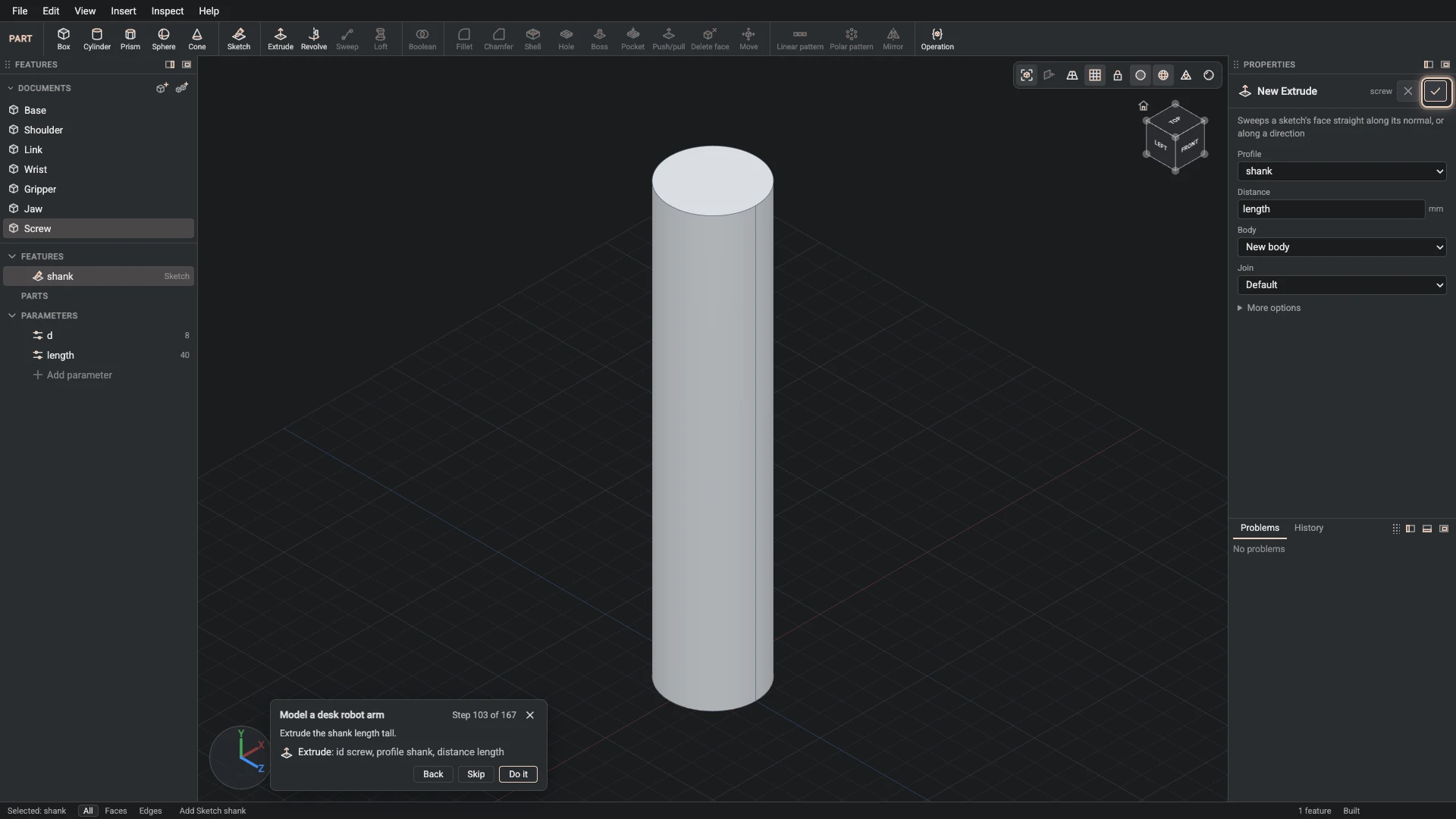The image size is (1456, 819).
Task: Click the home view icon
Action: [x=1144, y=105]
